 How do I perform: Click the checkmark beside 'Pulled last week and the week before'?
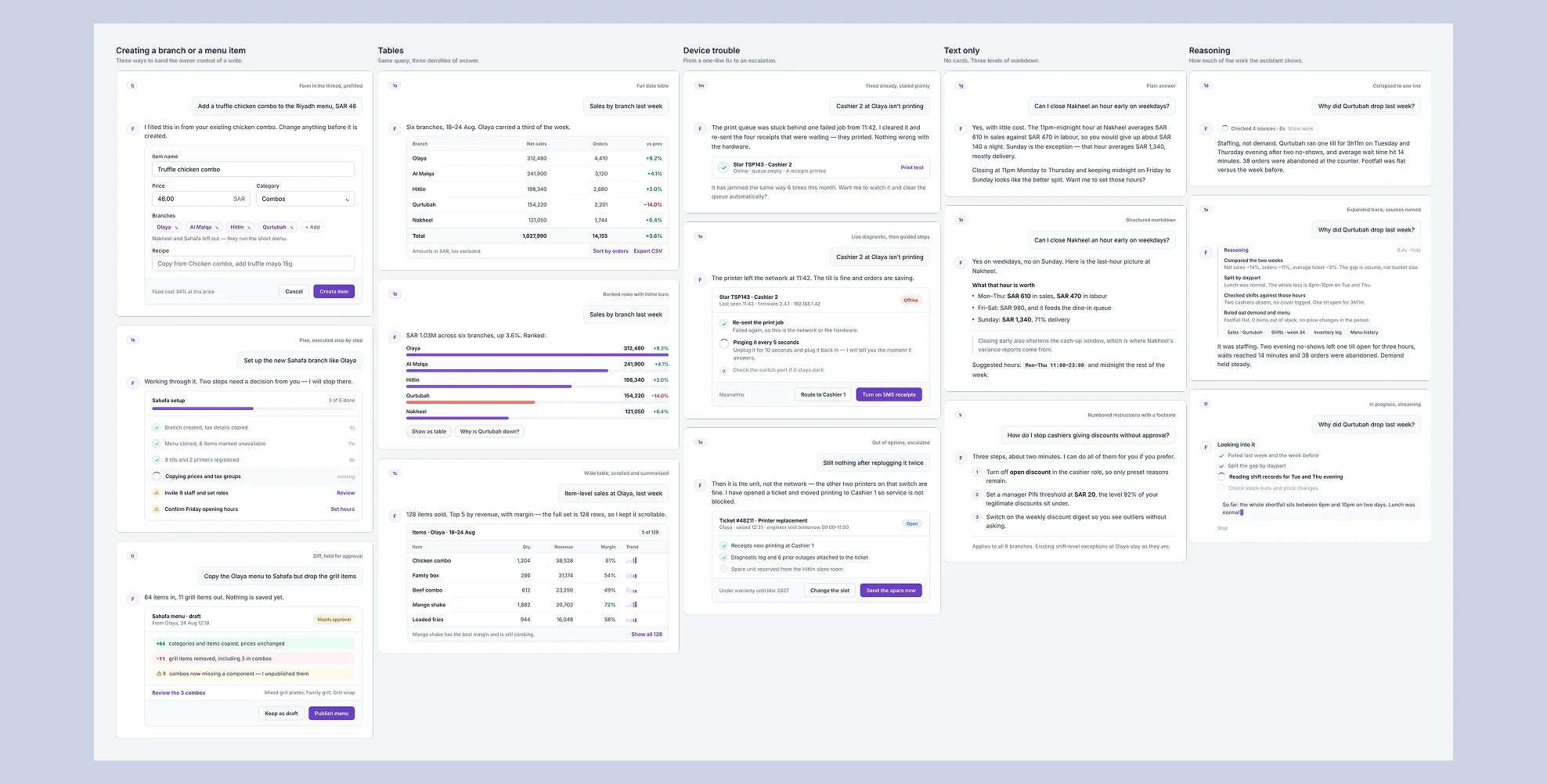tap(1221, 455)
